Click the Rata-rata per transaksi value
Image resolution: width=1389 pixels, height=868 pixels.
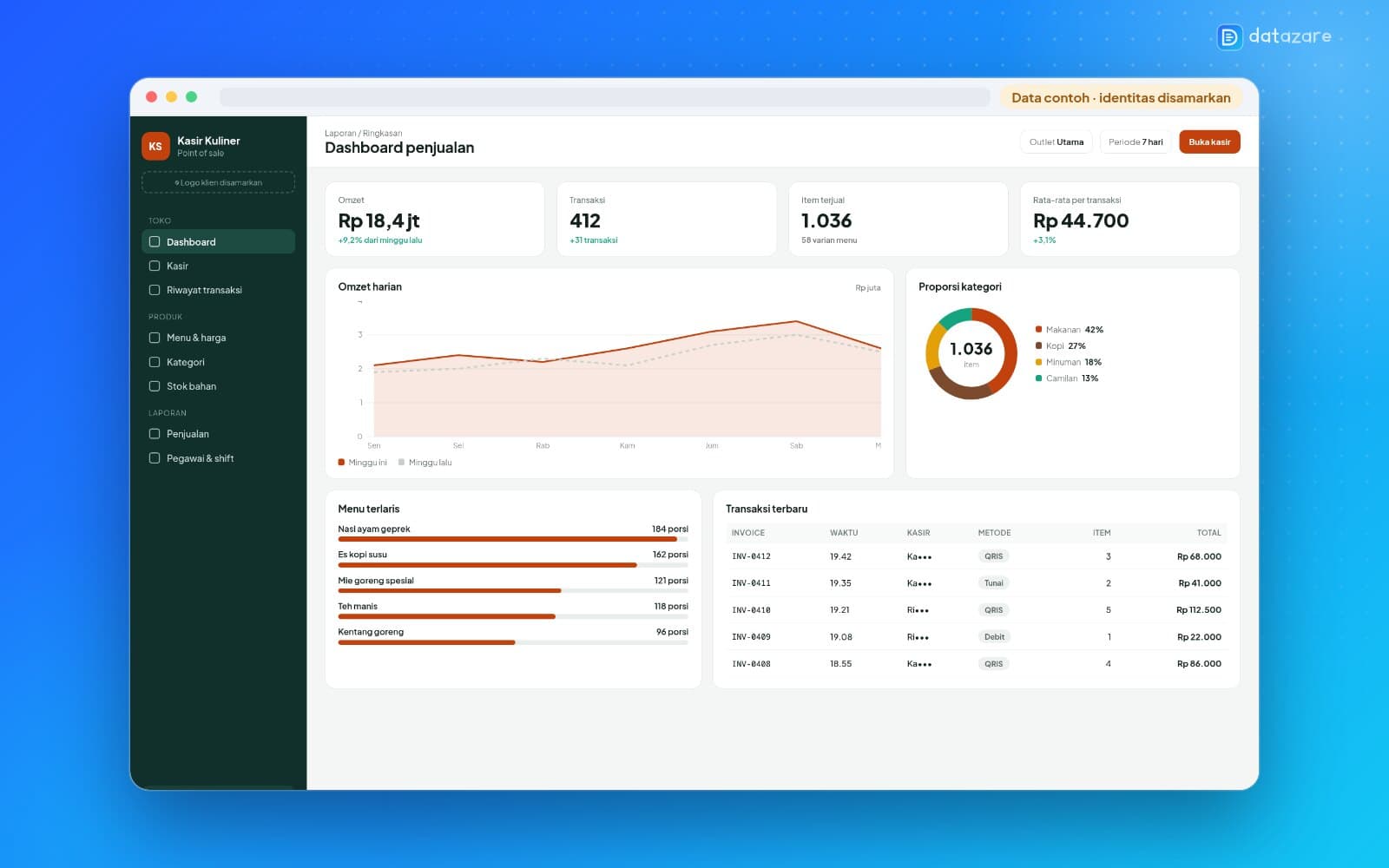[x=1081, y=221]
